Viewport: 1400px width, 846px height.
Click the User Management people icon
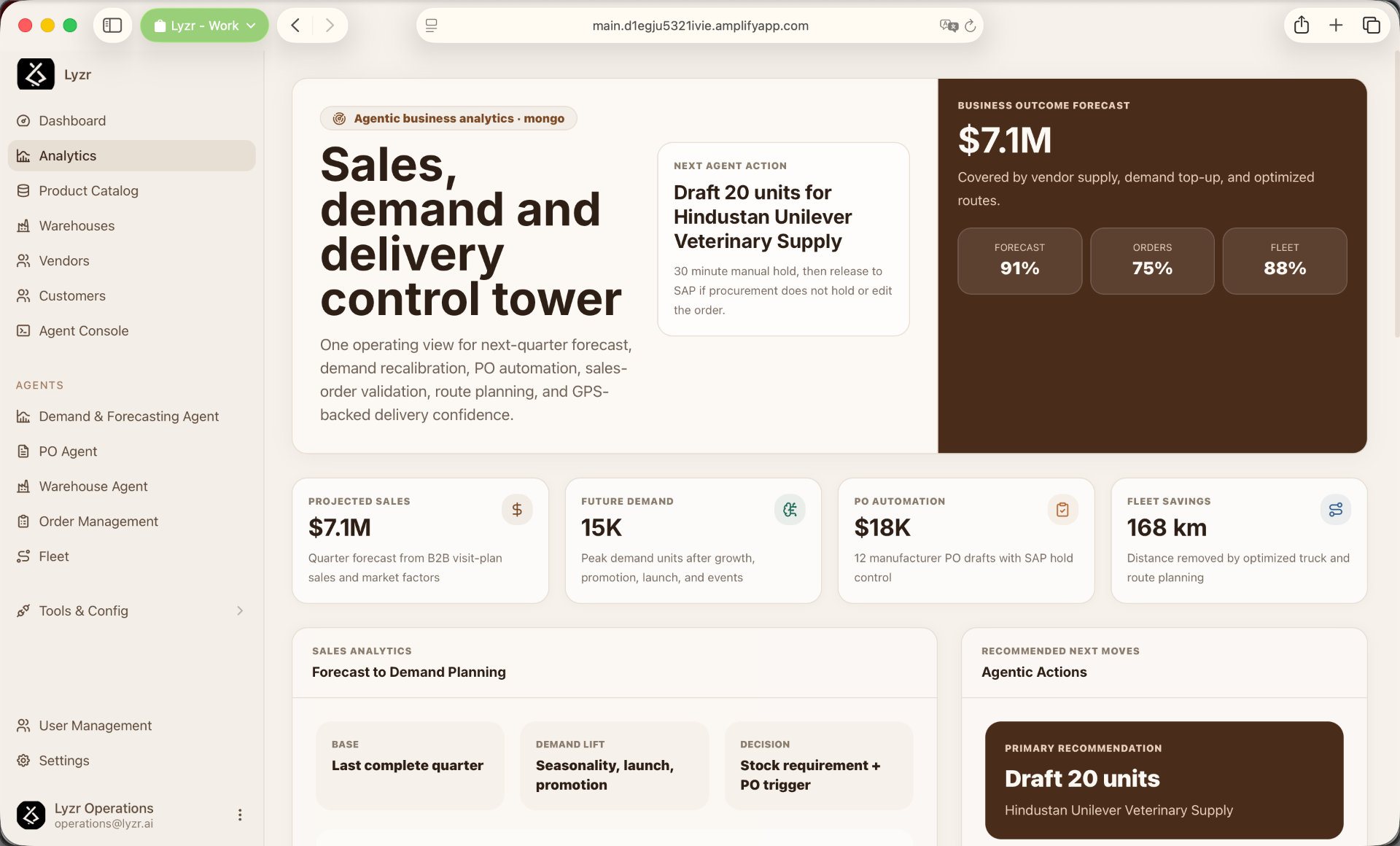pyautogui.click(x=23, y=726)
